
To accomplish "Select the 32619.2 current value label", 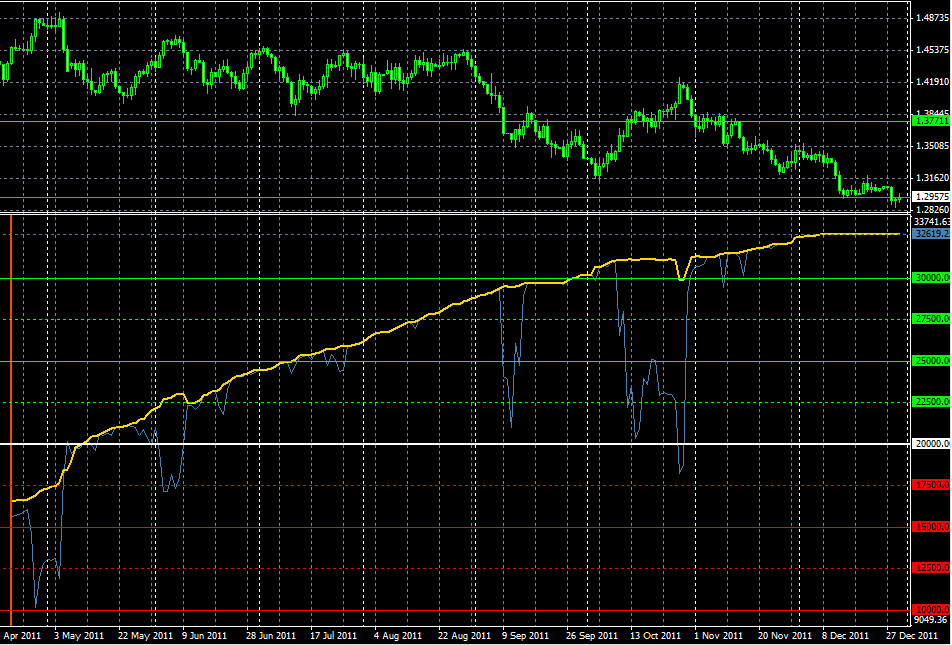I will pyautogui.click(x=931, y=234).
